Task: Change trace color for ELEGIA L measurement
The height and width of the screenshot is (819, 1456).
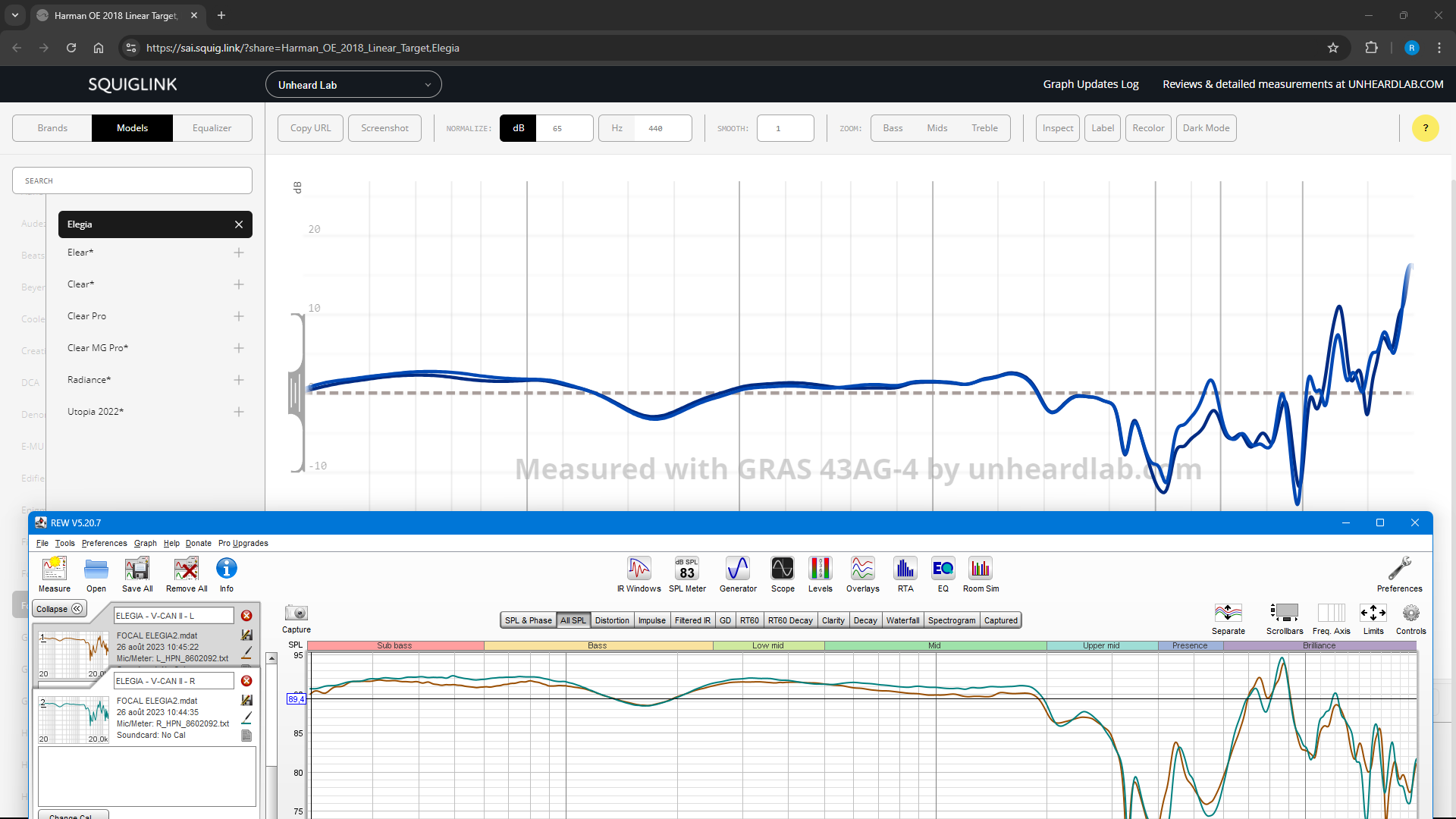Action: point(246,652)
